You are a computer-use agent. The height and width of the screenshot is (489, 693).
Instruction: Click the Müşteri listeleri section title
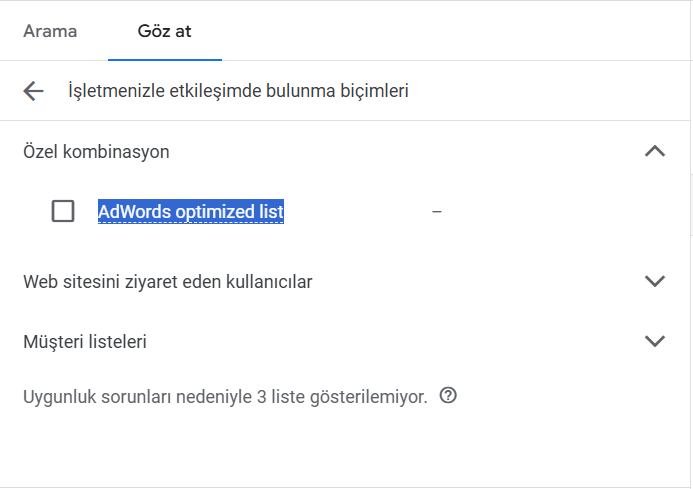click(x=85, y=342)
